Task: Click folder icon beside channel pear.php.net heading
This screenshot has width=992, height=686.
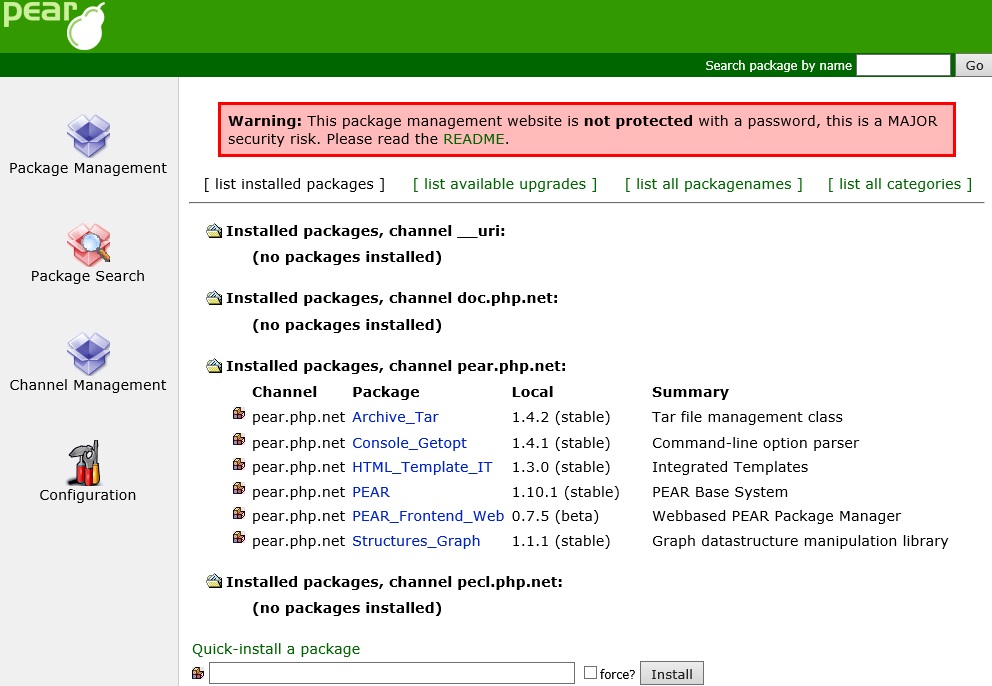Action: [214, 366]
